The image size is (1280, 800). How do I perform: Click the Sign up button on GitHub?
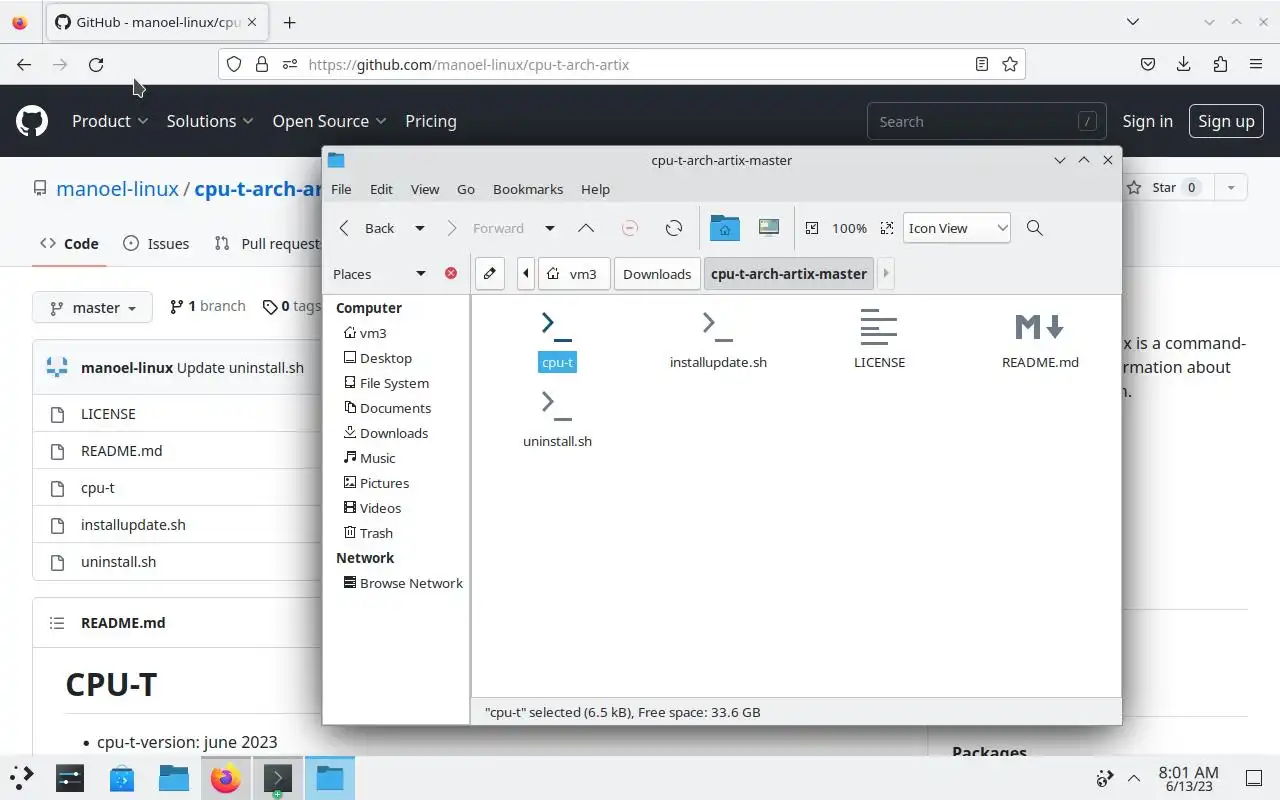[1226, 121]
